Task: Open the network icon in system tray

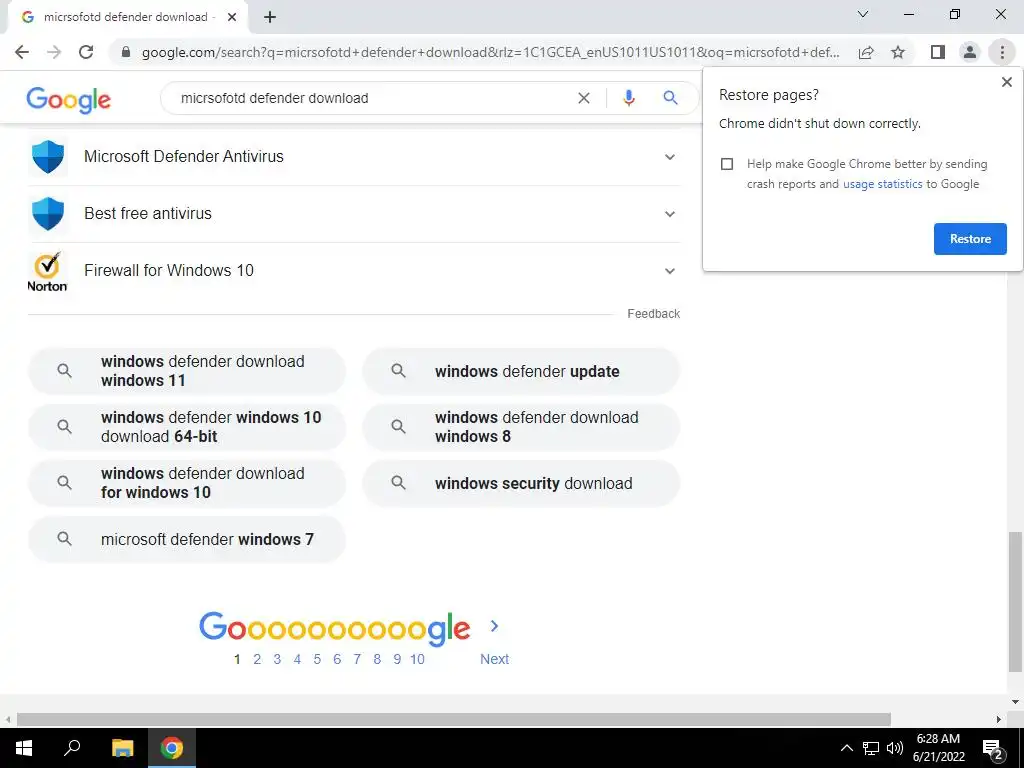Action: click(x=871, y=748)
